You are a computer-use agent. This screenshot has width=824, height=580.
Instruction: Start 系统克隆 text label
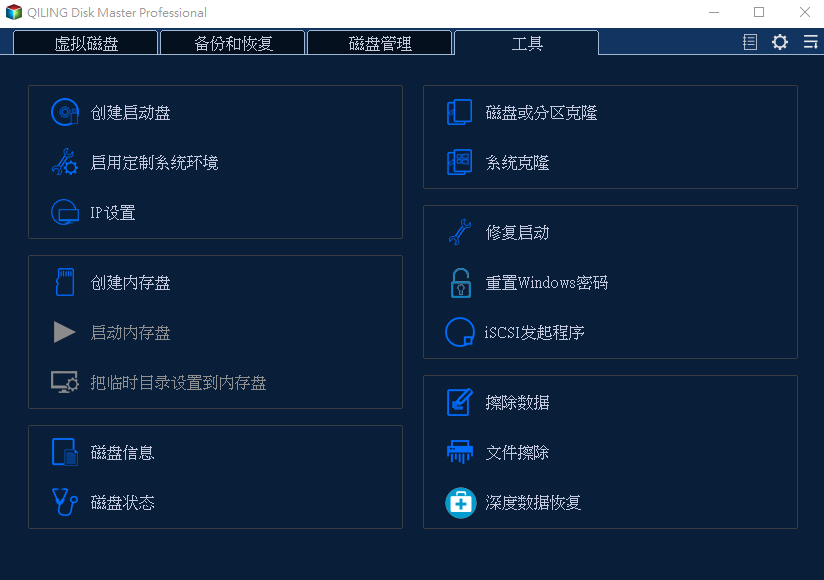coord(518,162)
